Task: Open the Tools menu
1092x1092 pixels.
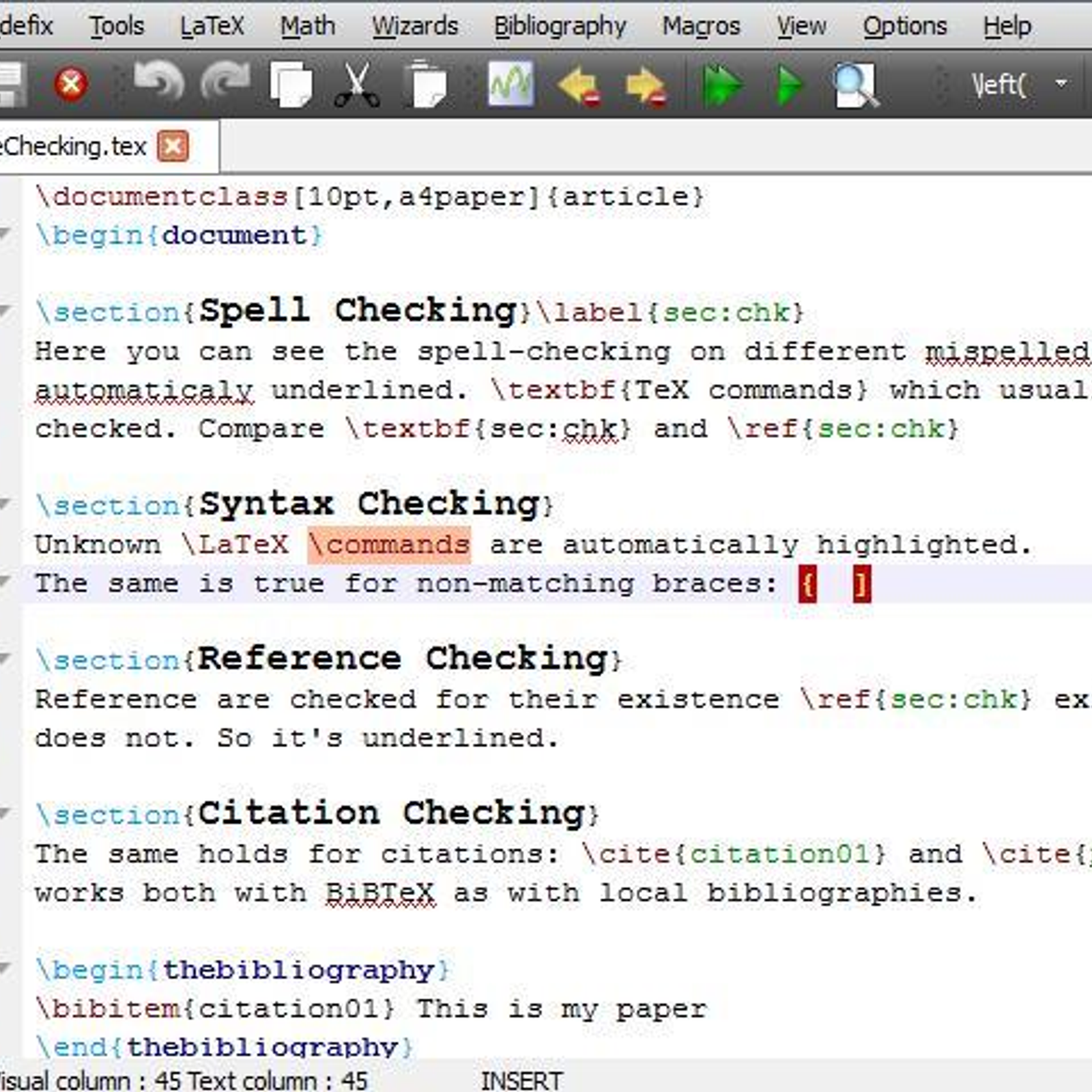Action: (x=117, y=26)
